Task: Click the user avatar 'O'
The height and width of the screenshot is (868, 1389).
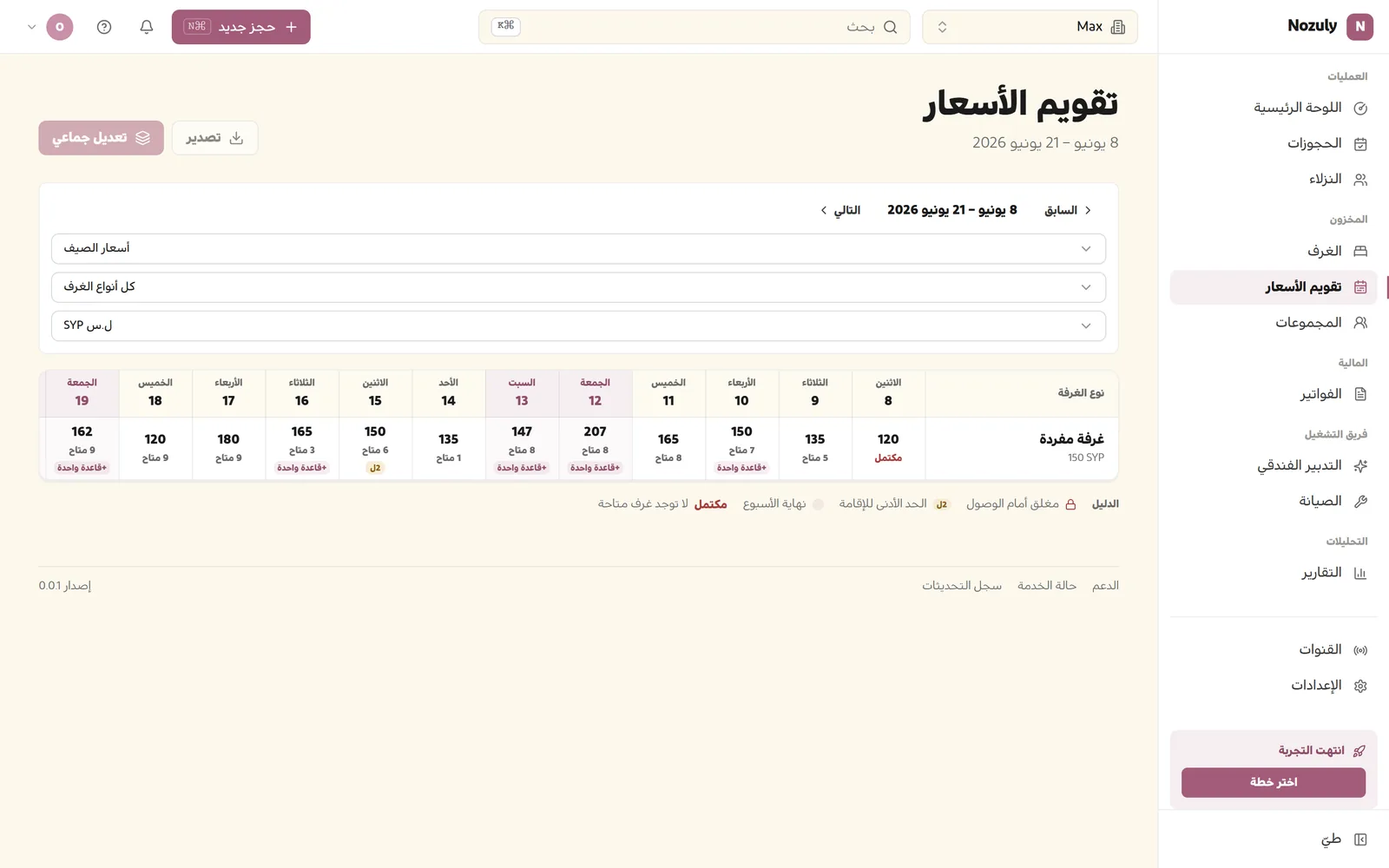Action: point(59,27)
